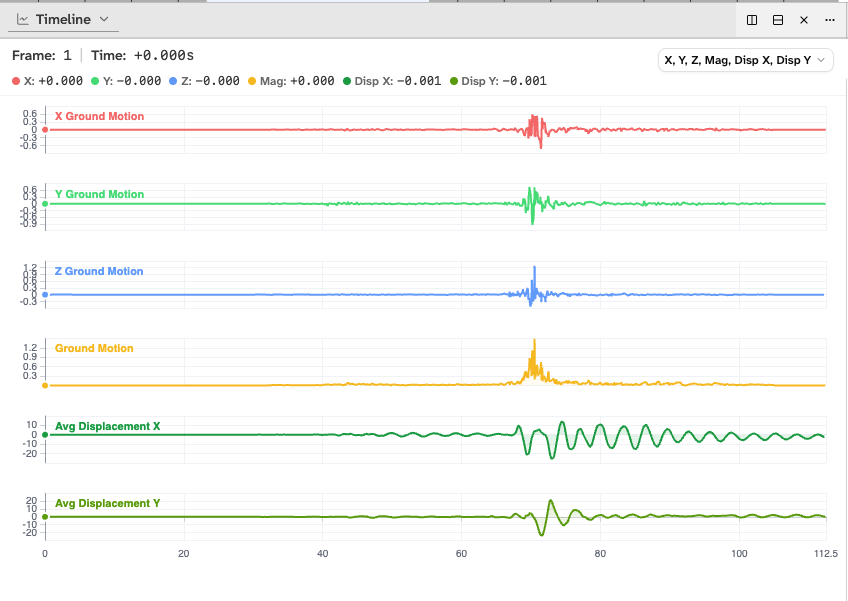This screenshot has height=601, width=848.
Task: Open the more actions ellipsis menu
Action: click(x=829, y=19)
